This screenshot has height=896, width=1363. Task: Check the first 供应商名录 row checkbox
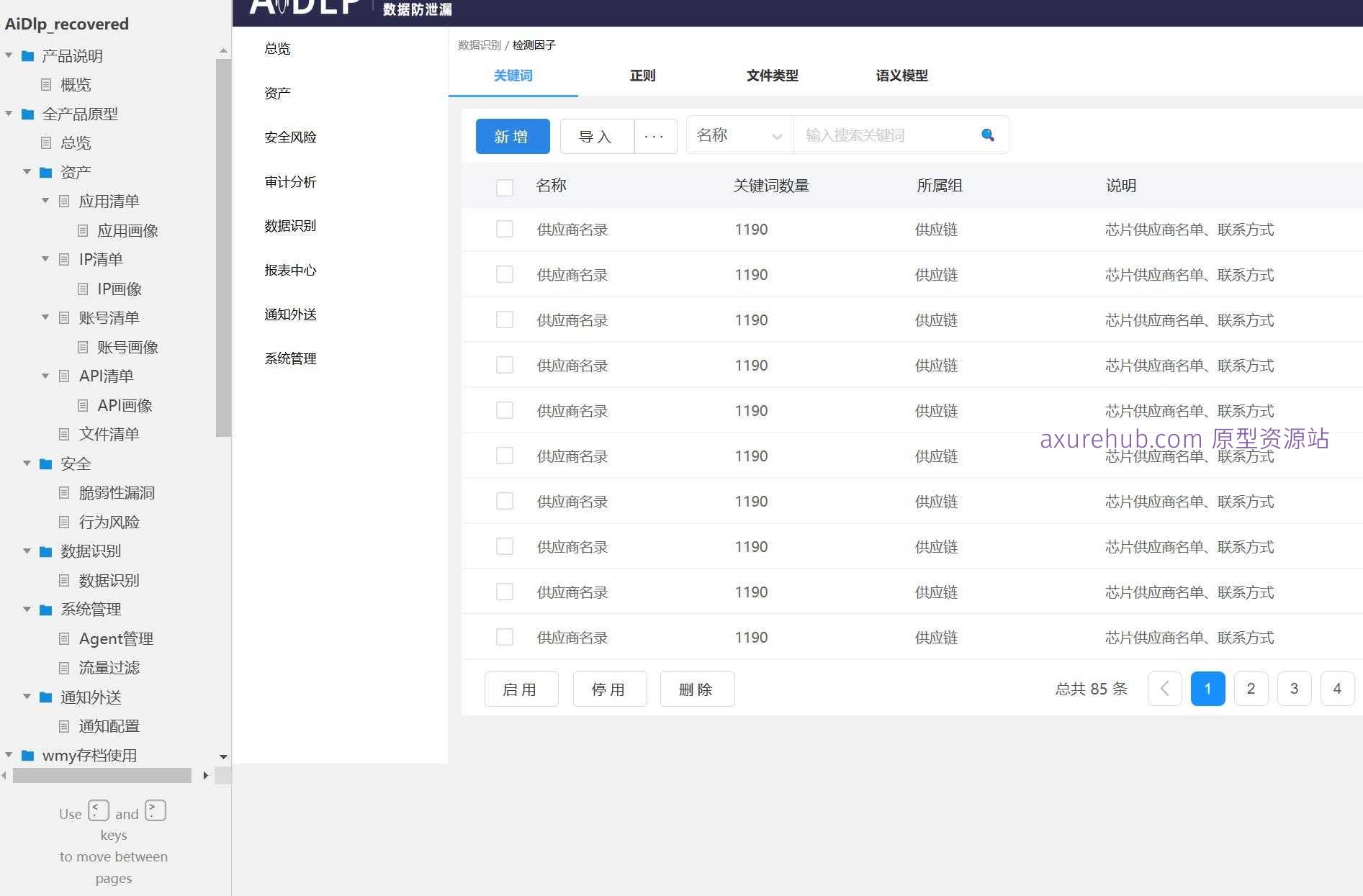click(505, 229)
